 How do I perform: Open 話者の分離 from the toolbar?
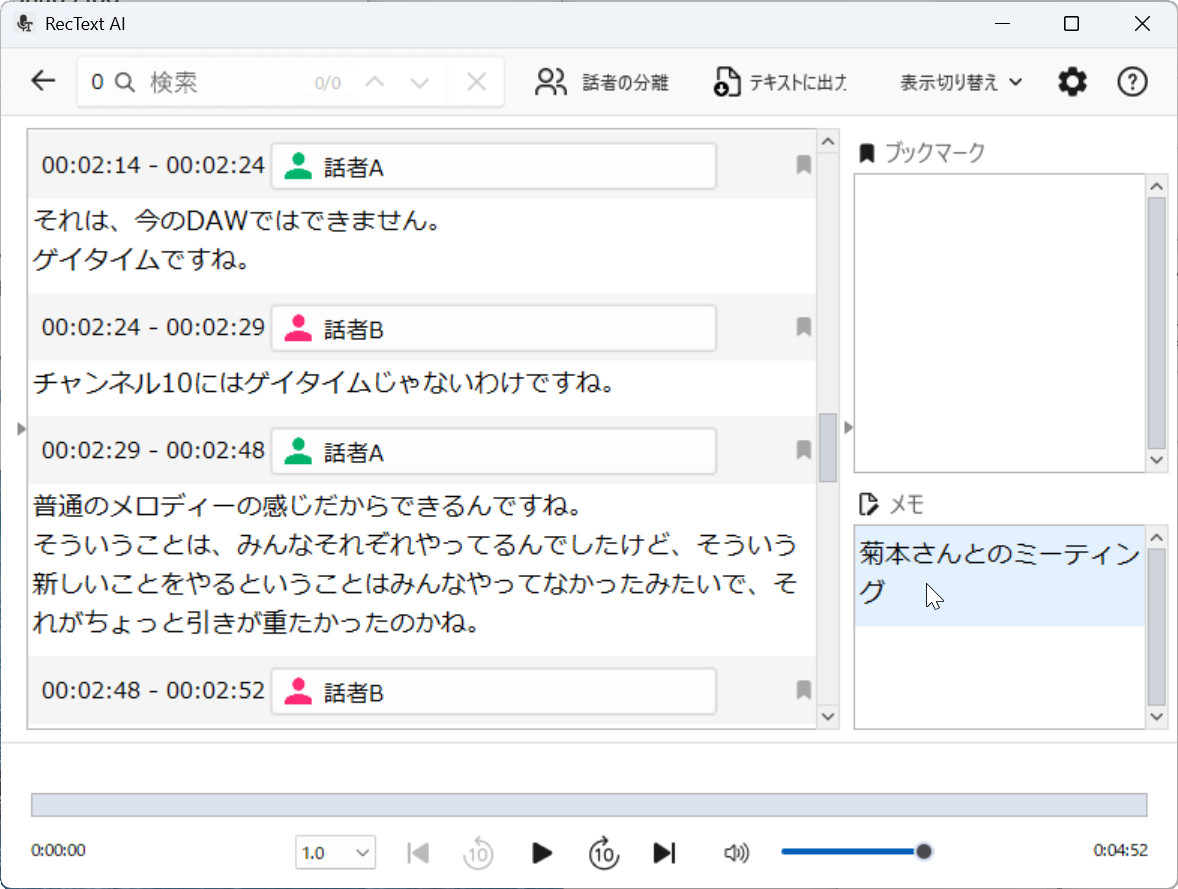pos(602,82)
